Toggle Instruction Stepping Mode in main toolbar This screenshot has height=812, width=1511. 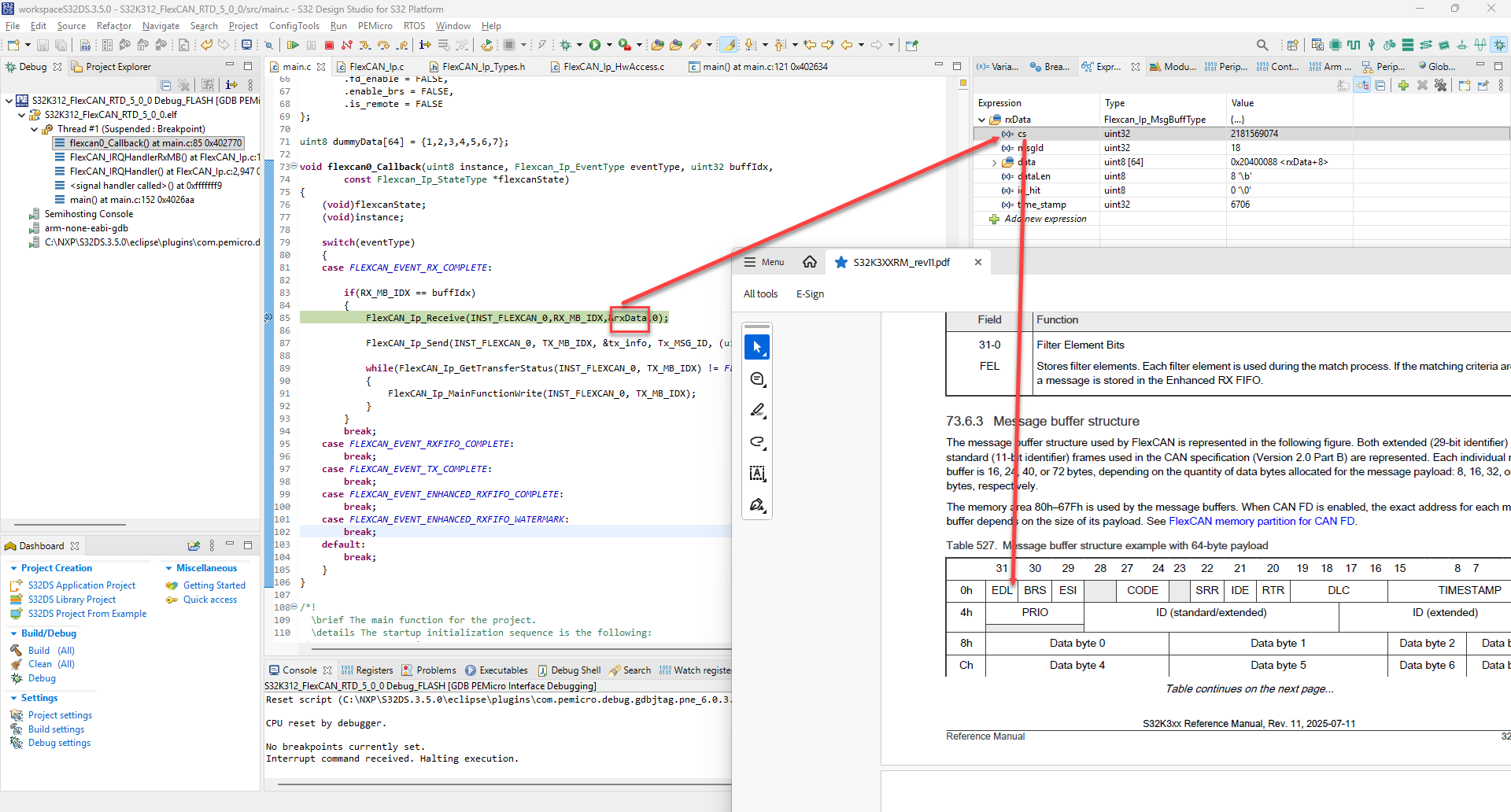click(x=425, y=46)
